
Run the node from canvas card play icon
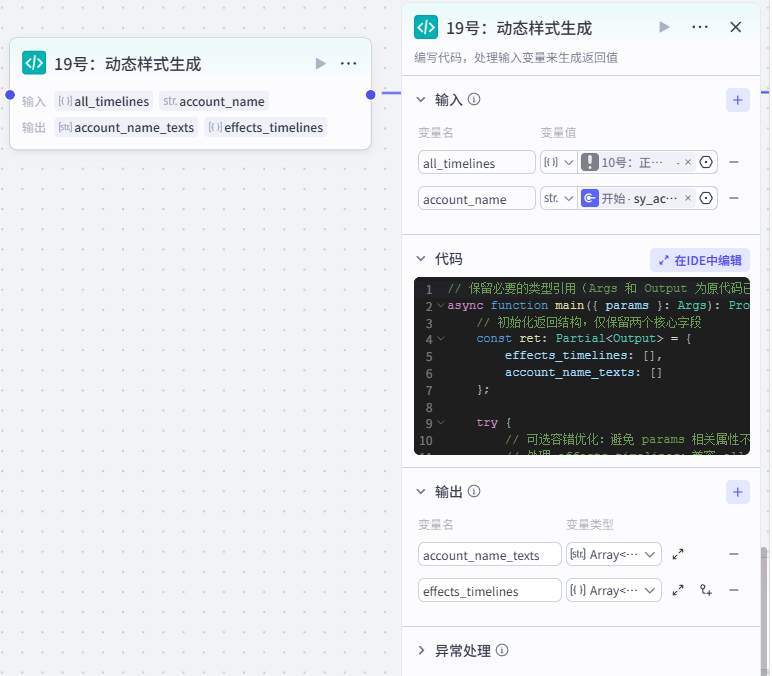coord(321,64)
